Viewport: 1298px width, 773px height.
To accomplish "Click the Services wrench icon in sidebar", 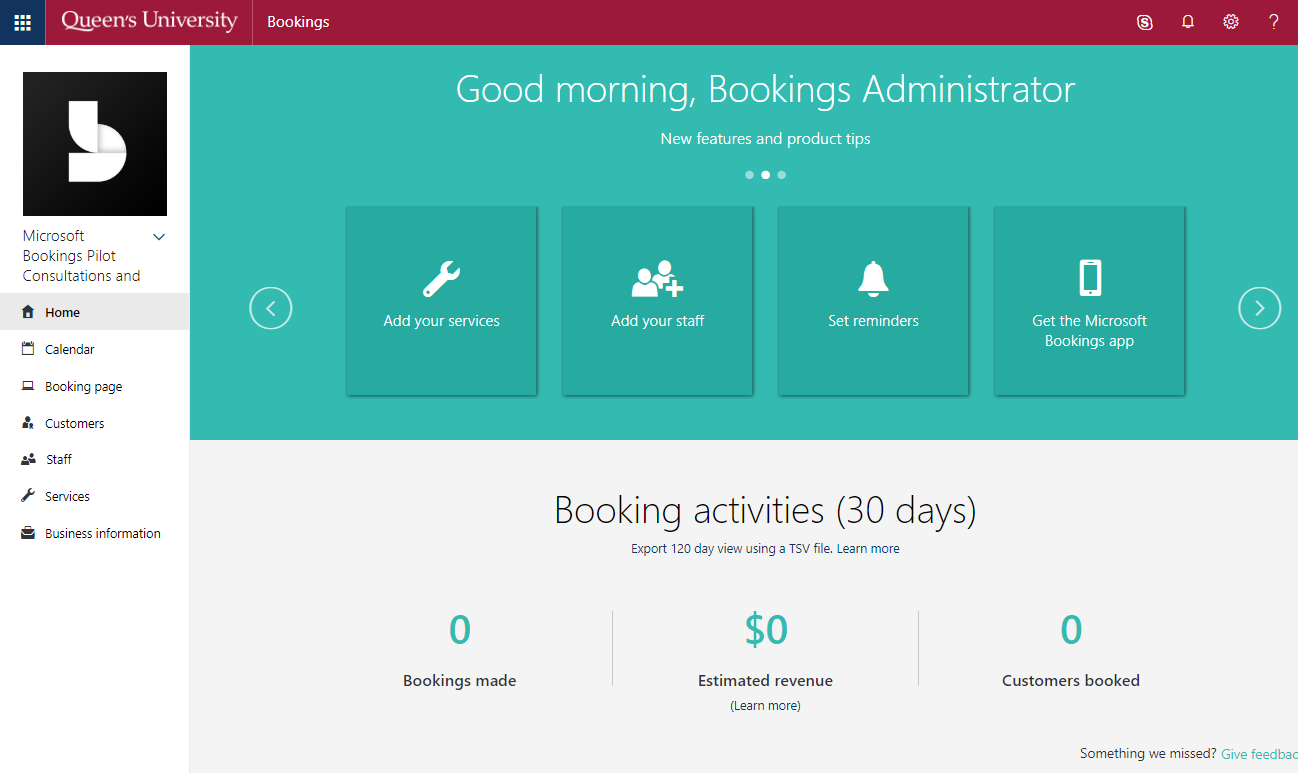I will coord(28,496).
